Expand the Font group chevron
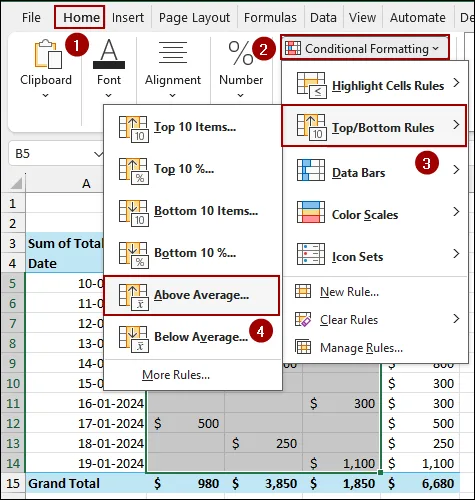475x500 pixels. [x=109, y=96]
